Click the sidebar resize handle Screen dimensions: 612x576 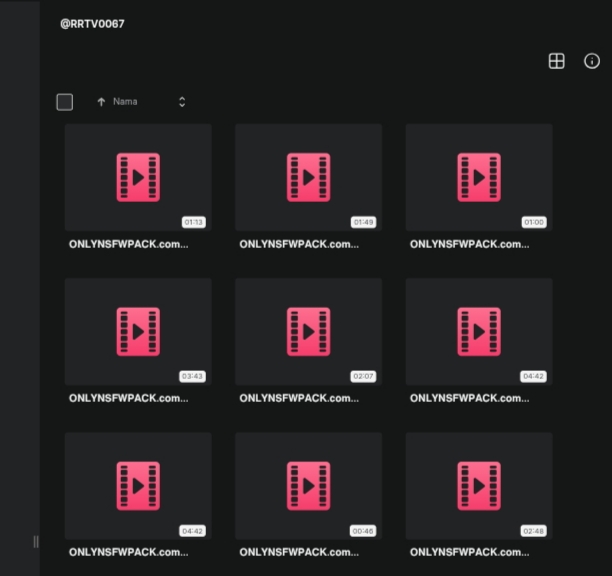click(x=36, y=542)
